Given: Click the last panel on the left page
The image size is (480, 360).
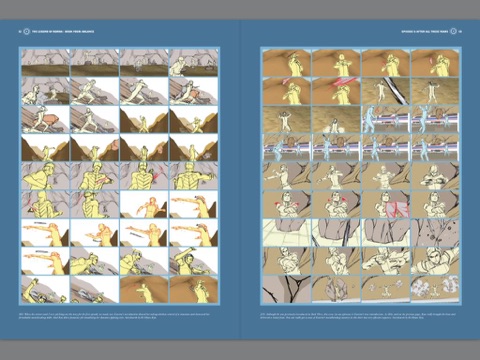Looking at the screenshot, I should tap(194, 289).
